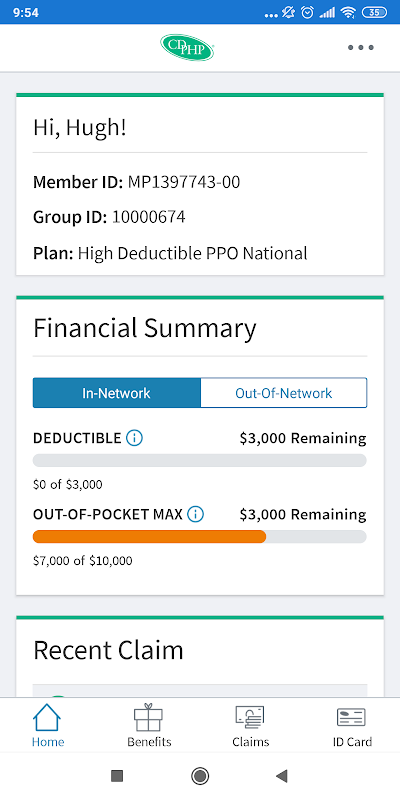Screen dimensions: 400x800
Task: Tap the CDPHP logo
Action: click(187, 47)
